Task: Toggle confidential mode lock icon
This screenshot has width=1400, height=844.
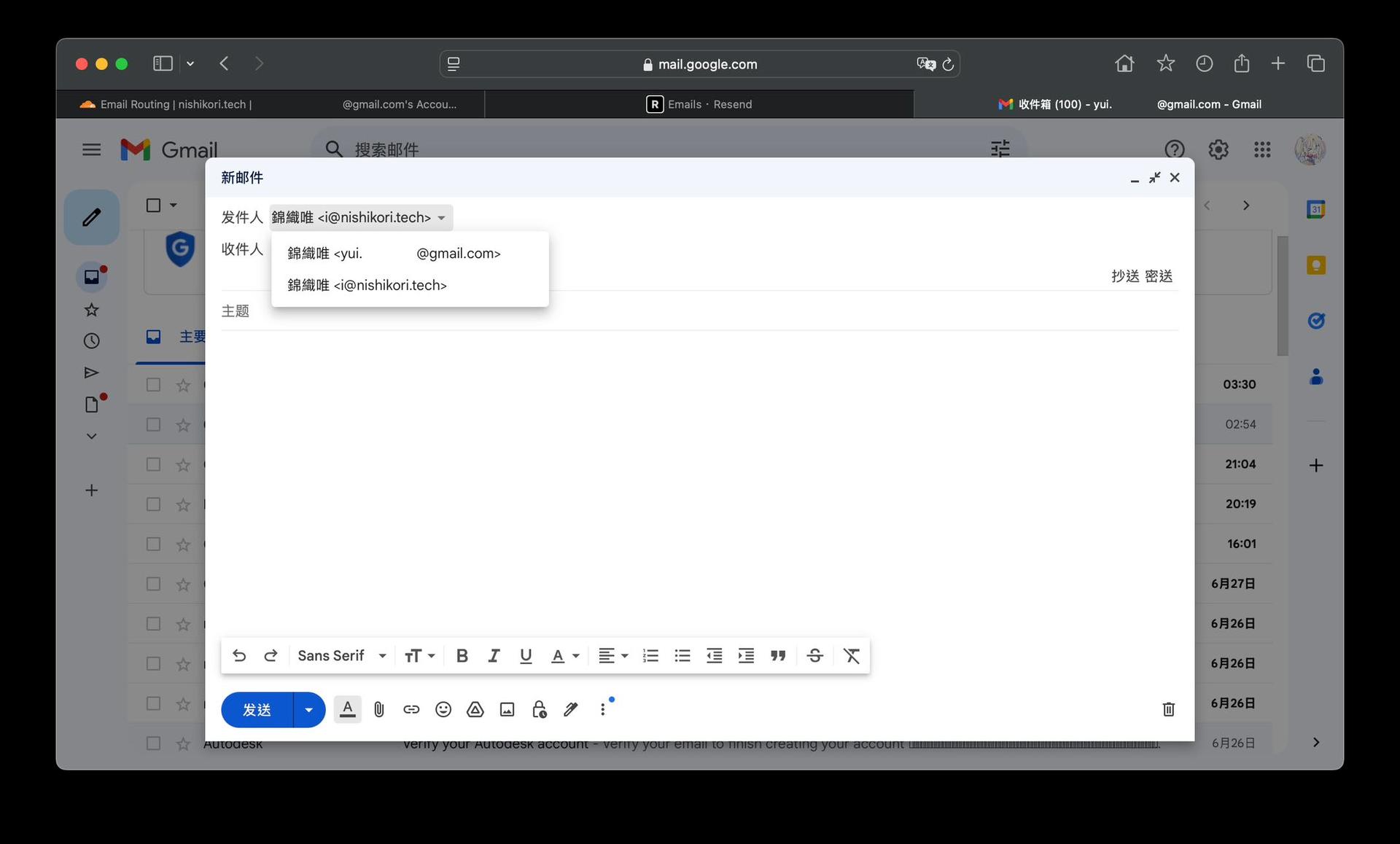Action: 540,709
